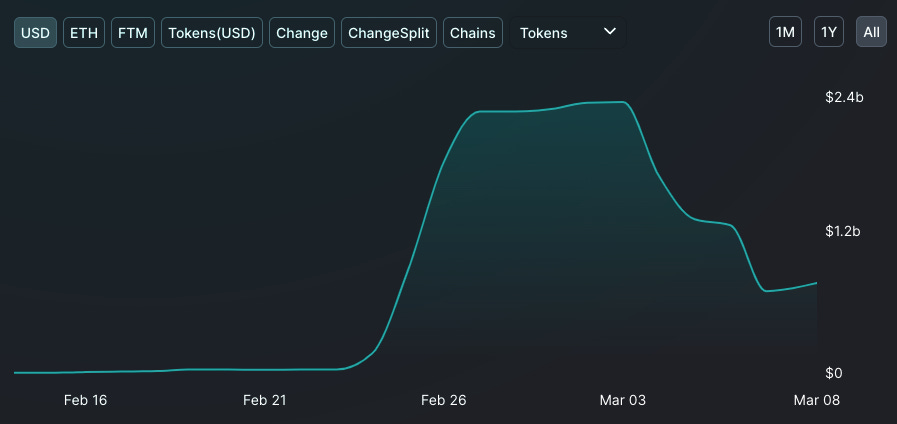Image resolution: width=897 pixels, height=424 pixels.
Task: Set the time range to 1M
Action: point(785,32)
